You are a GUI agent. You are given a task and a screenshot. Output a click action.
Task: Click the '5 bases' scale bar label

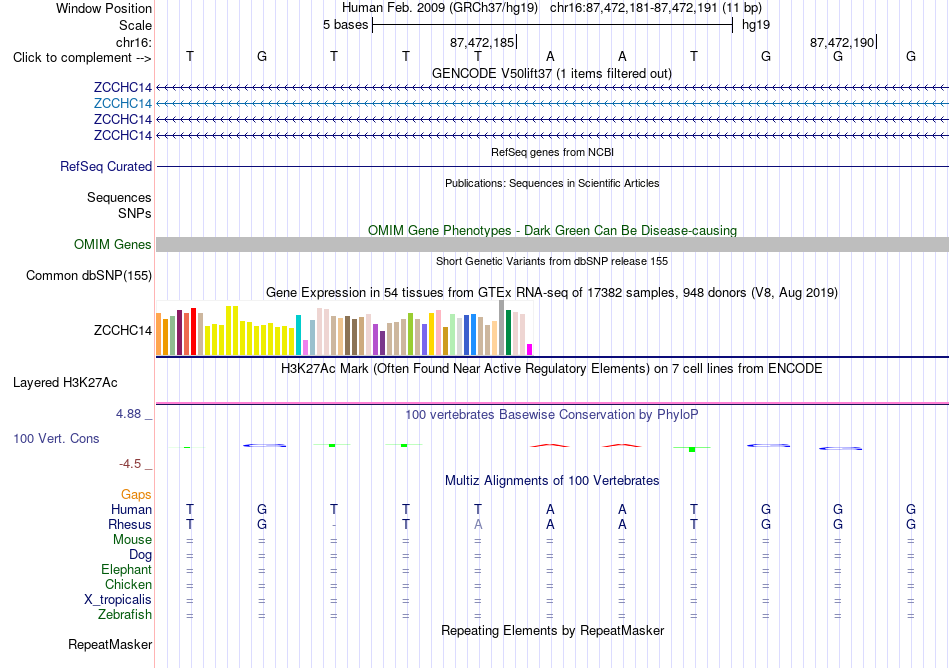[x=345, y=25]
